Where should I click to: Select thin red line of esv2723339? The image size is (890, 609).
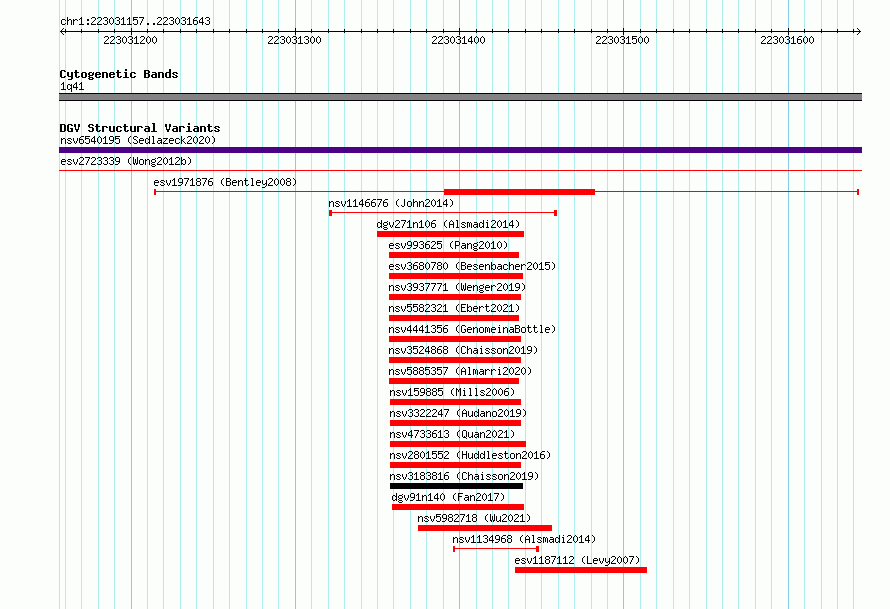pyautogui.click(x=460, y=170)
